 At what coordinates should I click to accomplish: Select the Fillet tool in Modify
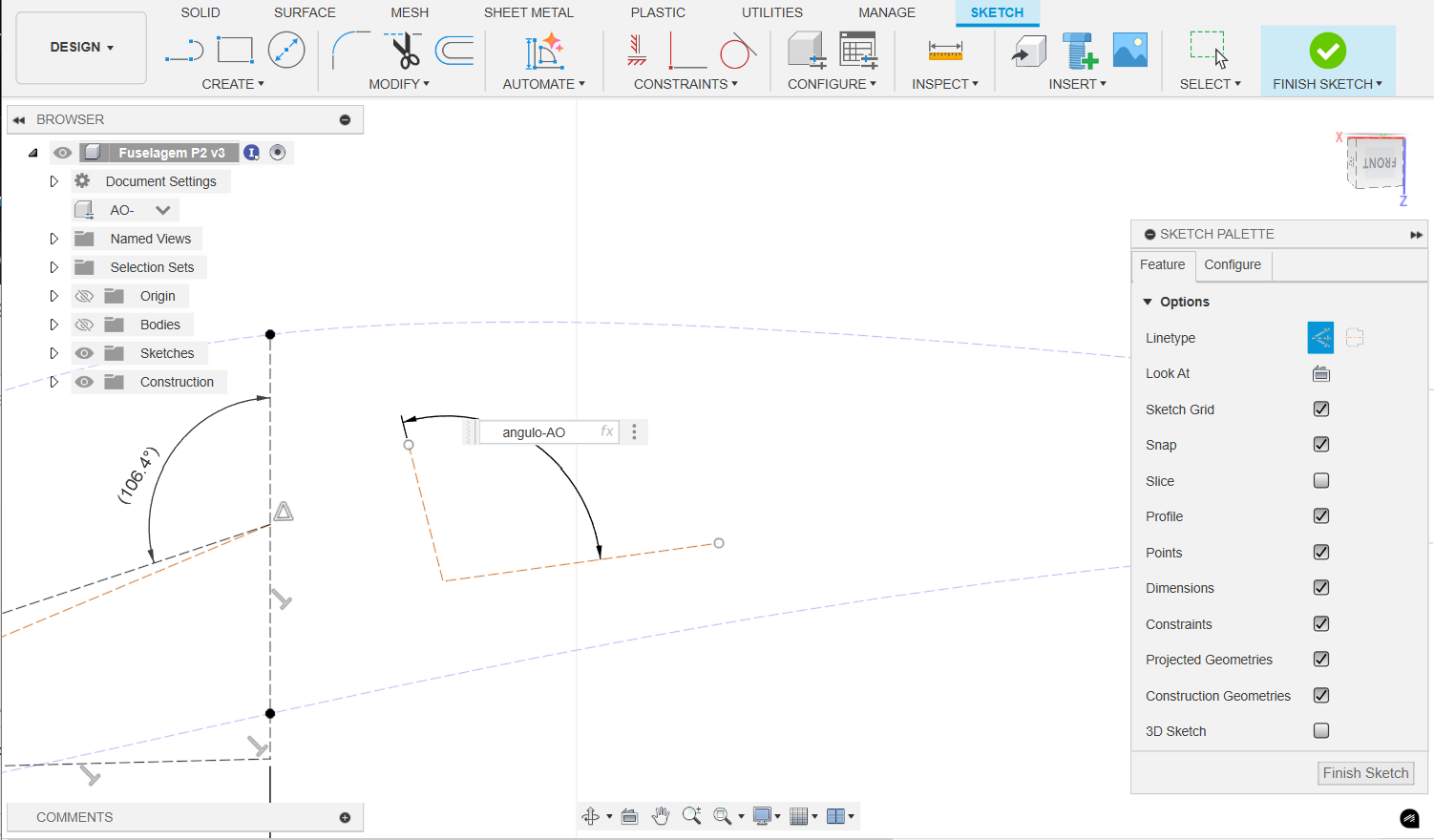349,50
